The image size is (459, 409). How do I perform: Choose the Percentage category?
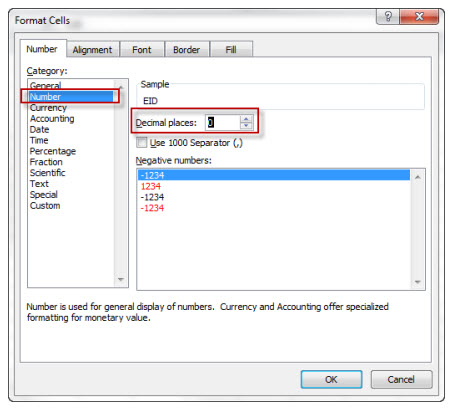click(53, 151)
